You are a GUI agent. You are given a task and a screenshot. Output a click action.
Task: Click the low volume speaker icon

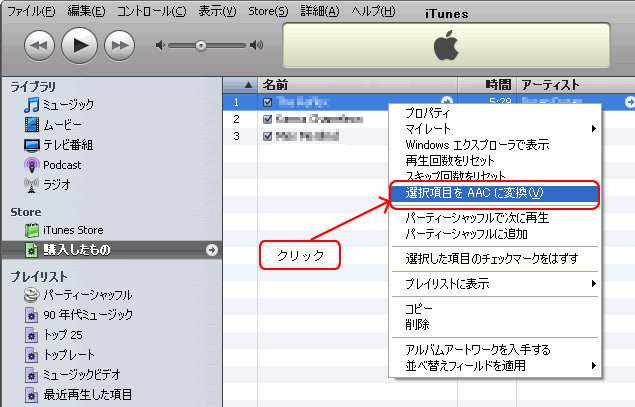(160, 45)
